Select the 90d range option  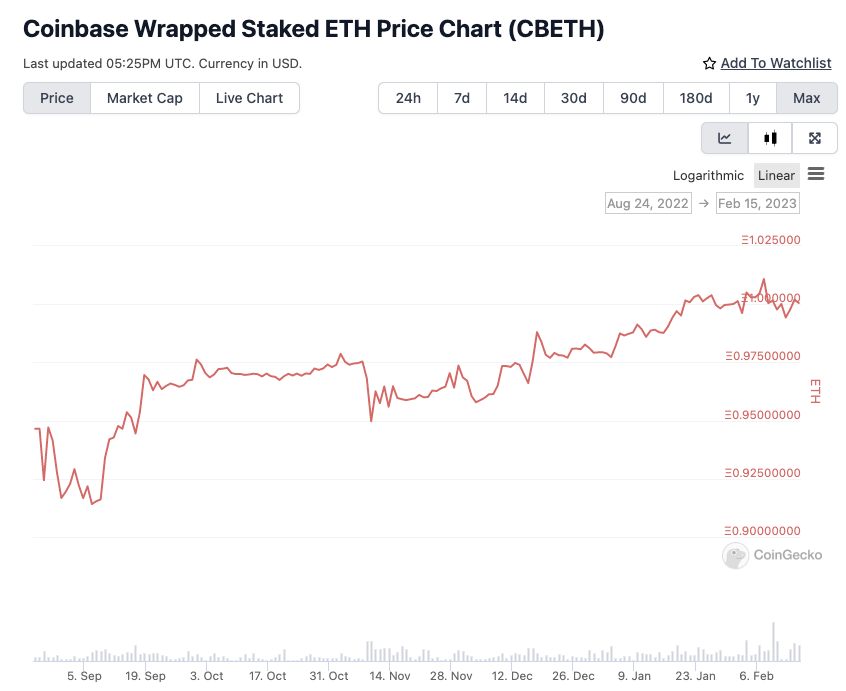coord(633,98)
